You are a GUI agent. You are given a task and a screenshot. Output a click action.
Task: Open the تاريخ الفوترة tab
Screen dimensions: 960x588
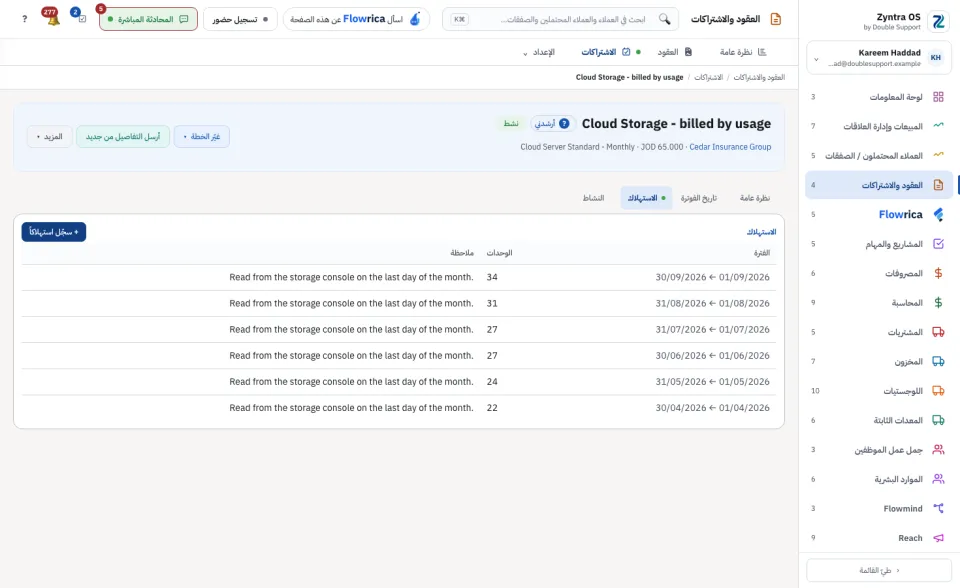[699, 198]
